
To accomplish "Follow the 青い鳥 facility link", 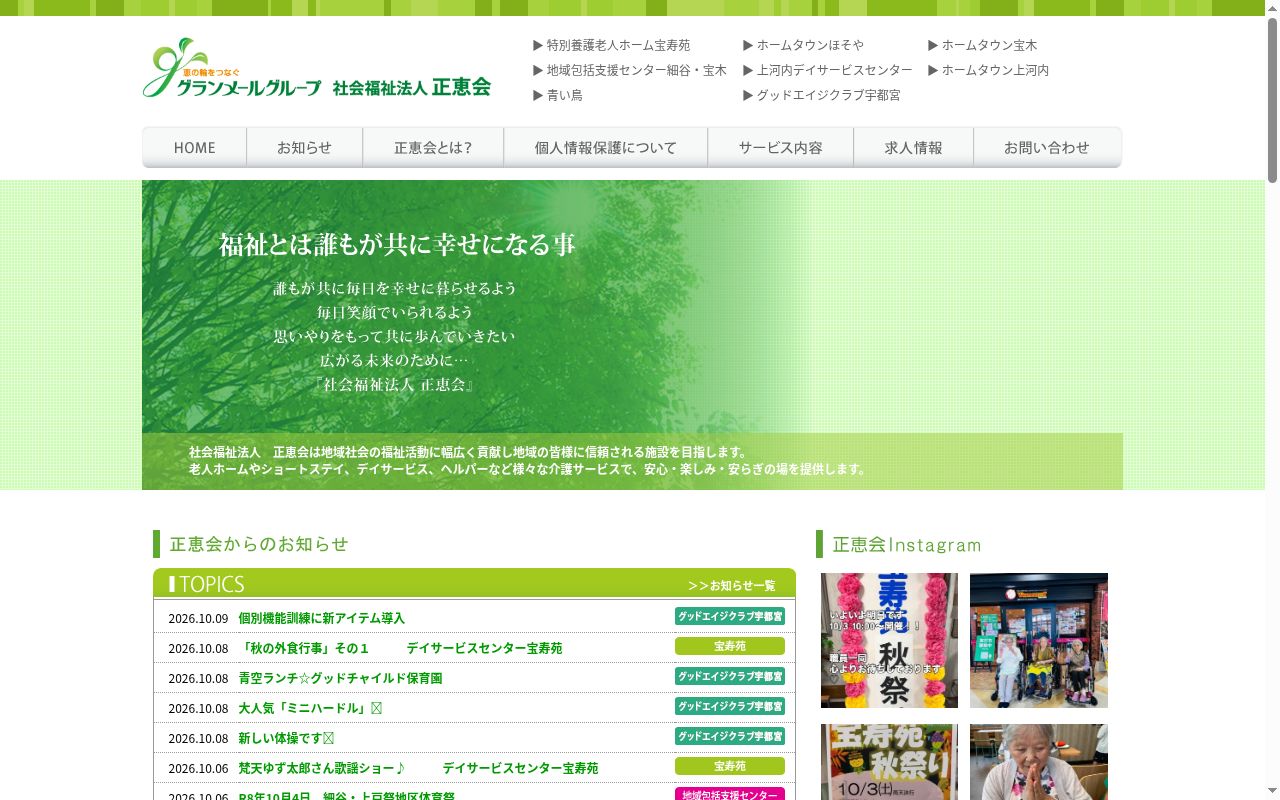I will pyautogui.click(x=558, y=95).
